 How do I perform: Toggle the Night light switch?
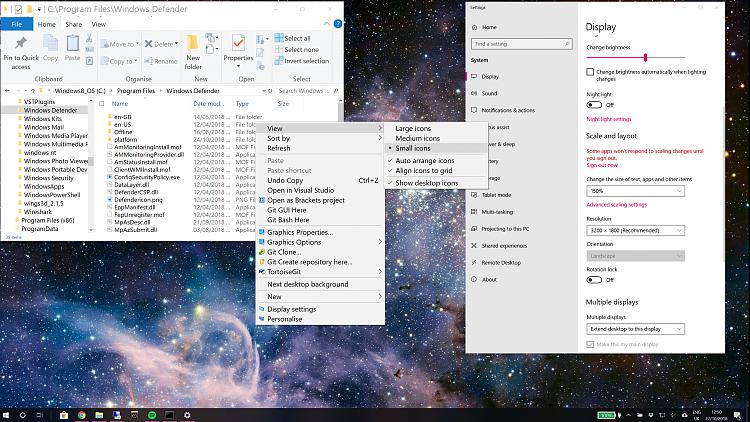coord(594,105)
